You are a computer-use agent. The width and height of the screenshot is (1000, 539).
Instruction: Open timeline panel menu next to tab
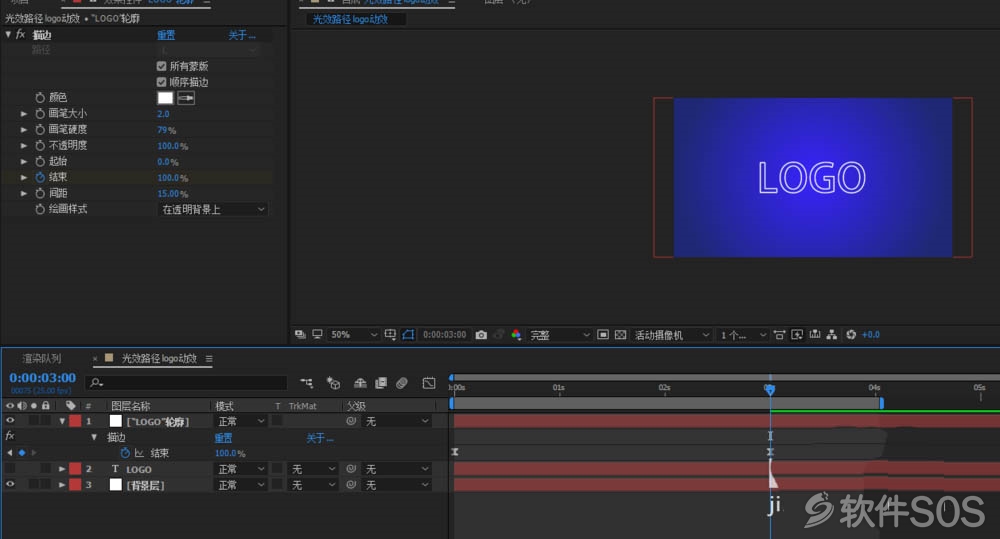pyautogui.click(x=209, y=358)
